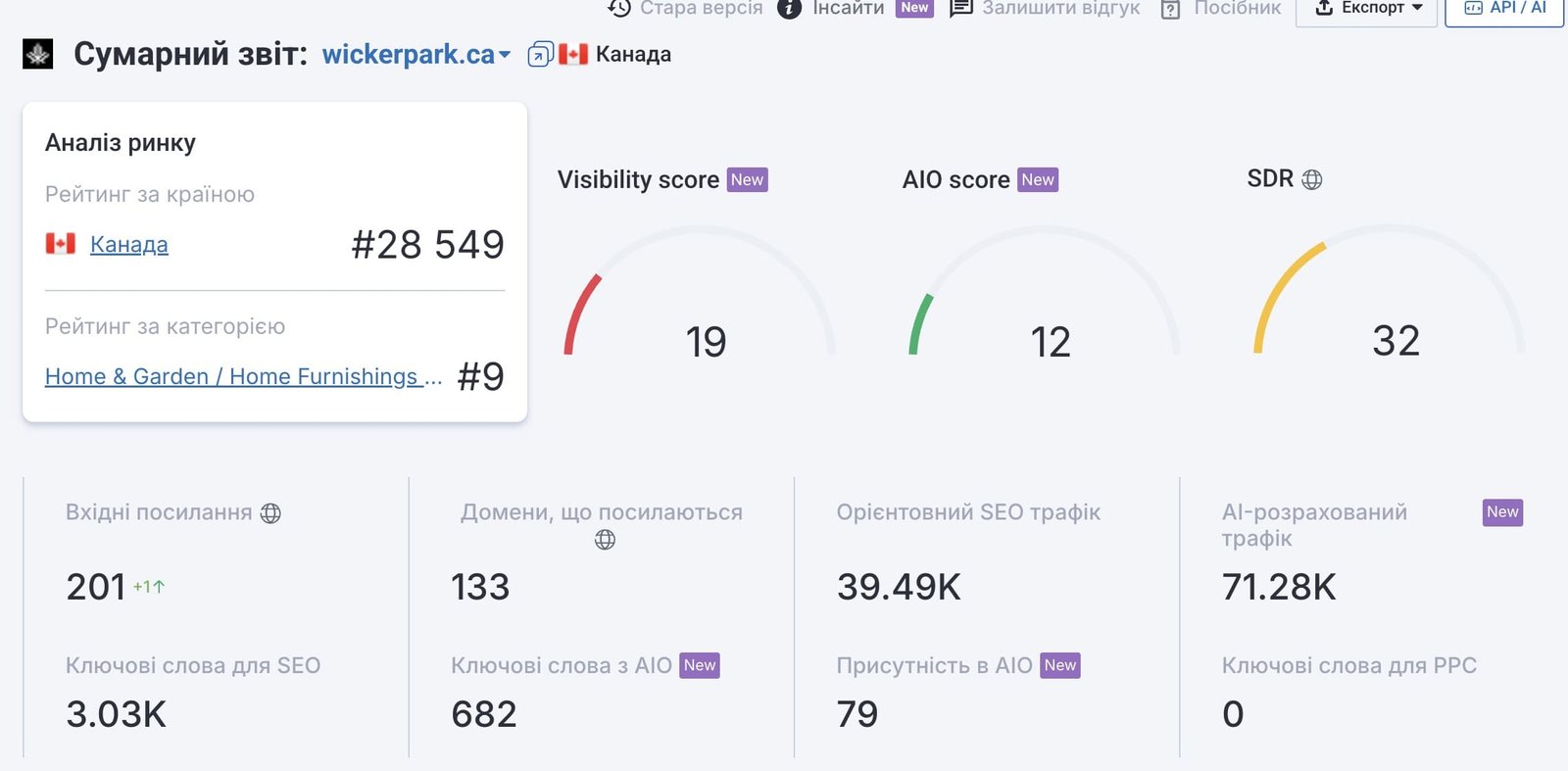
Task: Click the globe icon beside Вхідні посилання
Action: pos(270,512)
